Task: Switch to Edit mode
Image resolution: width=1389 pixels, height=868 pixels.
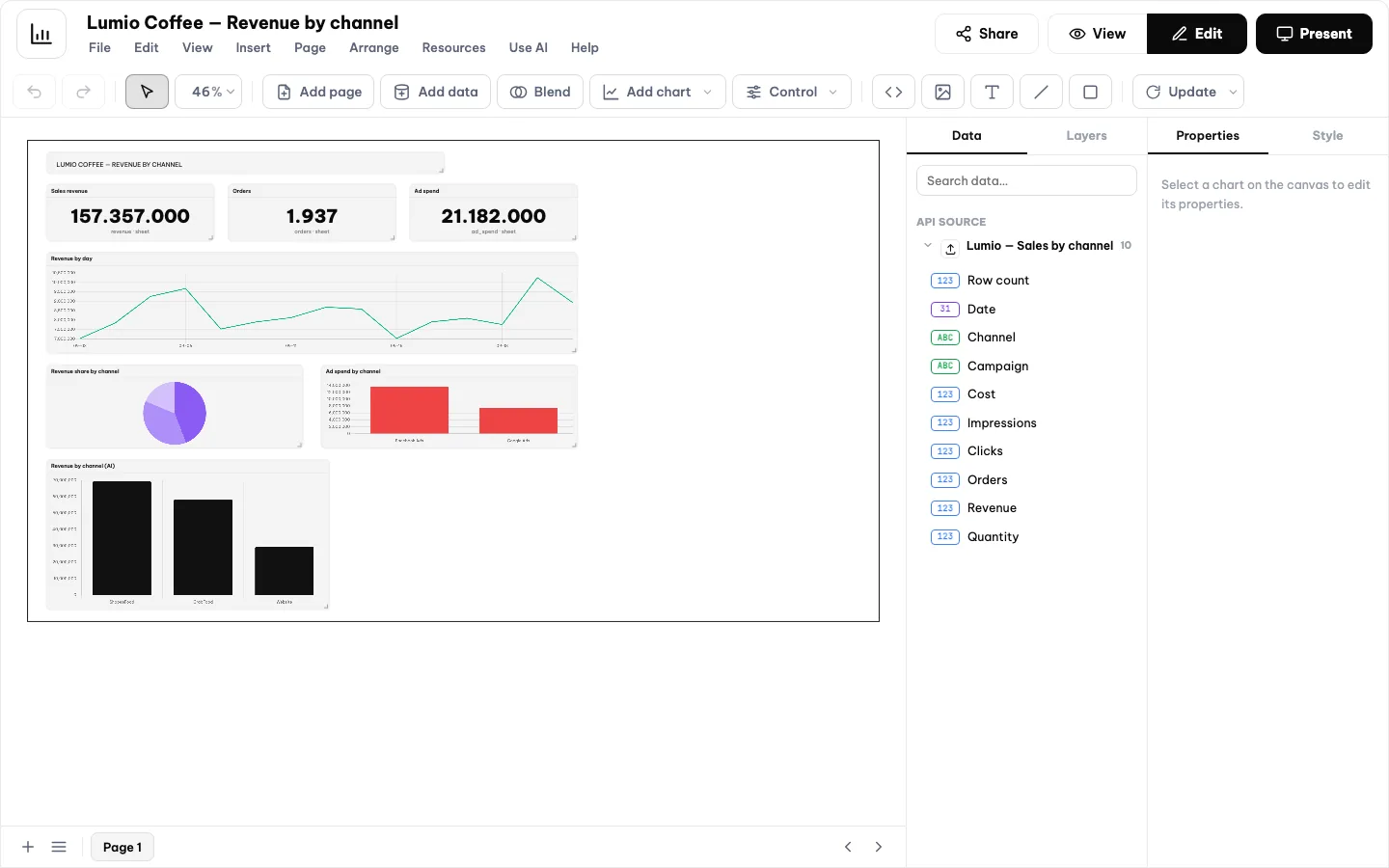Action: [1197, 34]
